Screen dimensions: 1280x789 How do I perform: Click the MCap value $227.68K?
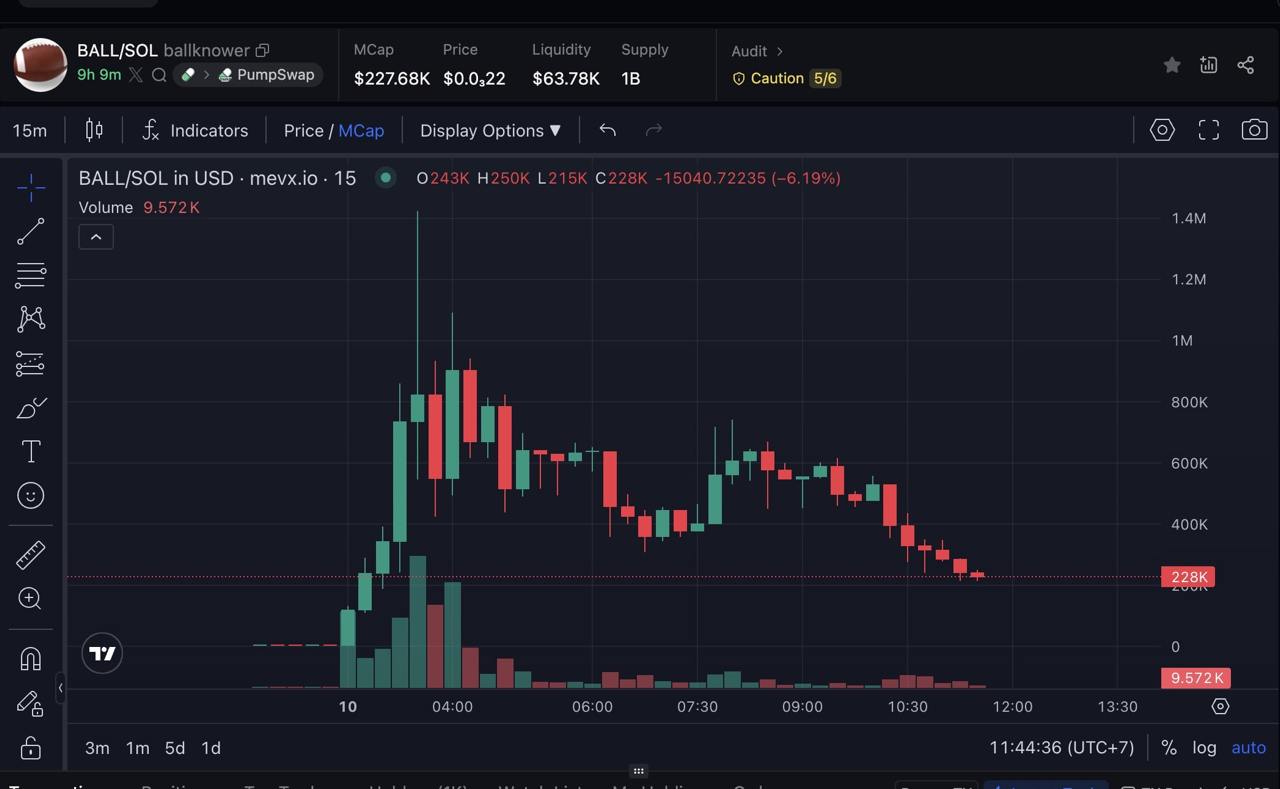coord(391,78)
